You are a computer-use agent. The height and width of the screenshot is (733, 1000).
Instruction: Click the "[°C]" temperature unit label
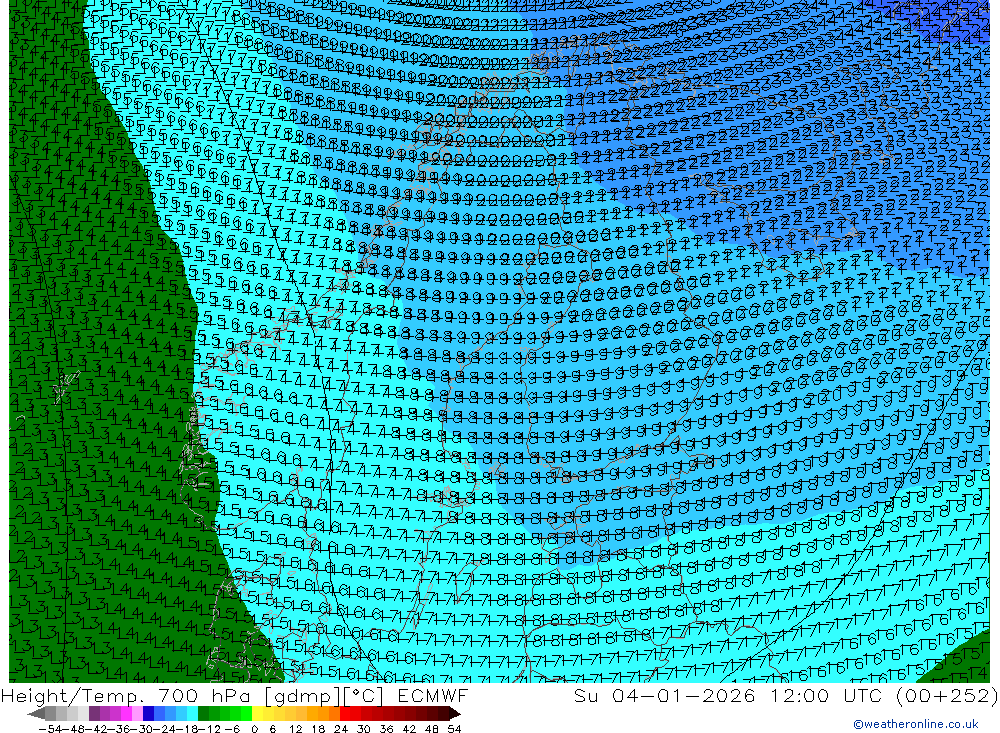pyautogui.click(x=363, y=696)
